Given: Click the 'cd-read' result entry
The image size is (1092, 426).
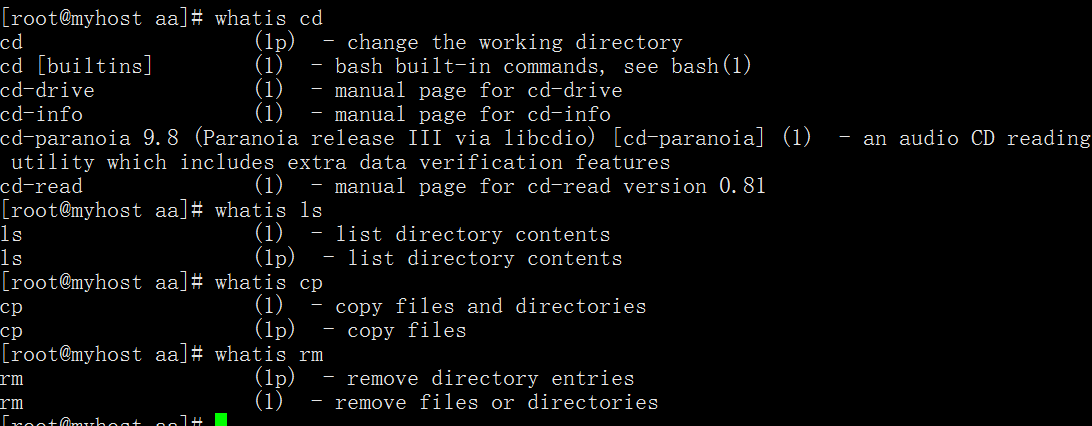Looking at the screenshot, I should (41, 186).
